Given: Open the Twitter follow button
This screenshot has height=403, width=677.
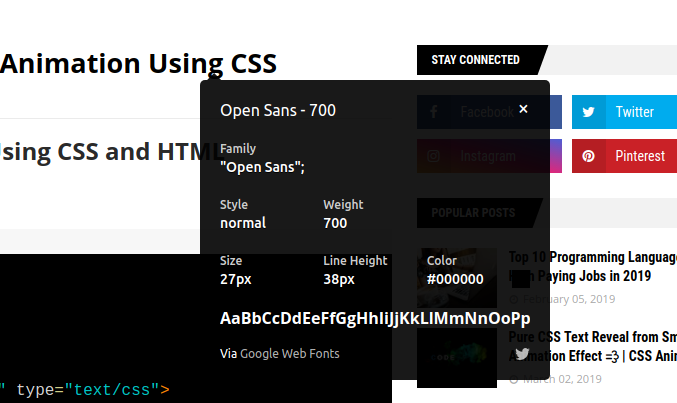Looking at the screenshot, I should [624, 112].
